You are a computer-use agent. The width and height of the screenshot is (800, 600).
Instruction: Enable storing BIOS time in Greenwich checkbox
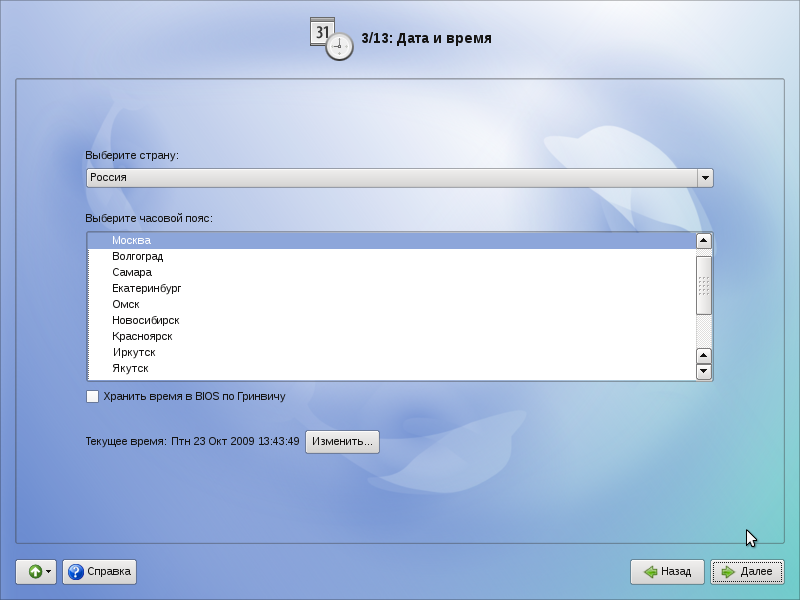coord(93,396)
